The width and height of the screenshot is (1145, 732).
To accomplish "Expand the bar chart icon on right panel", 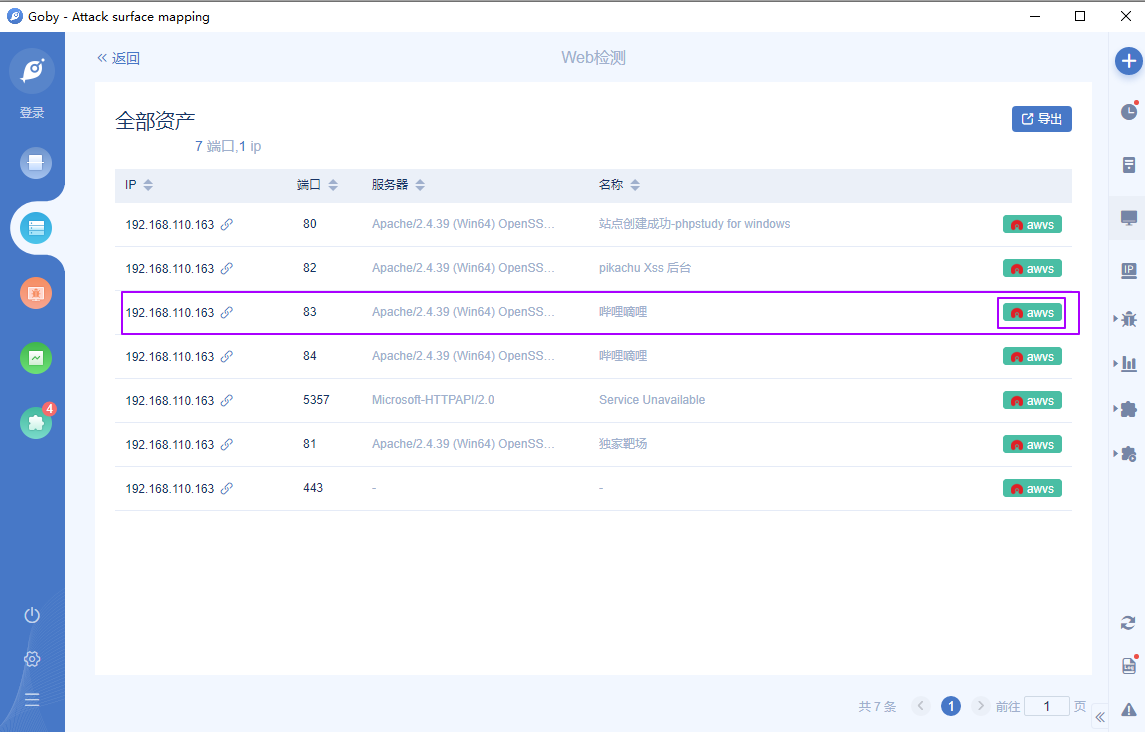I will tap(1128, 363).
